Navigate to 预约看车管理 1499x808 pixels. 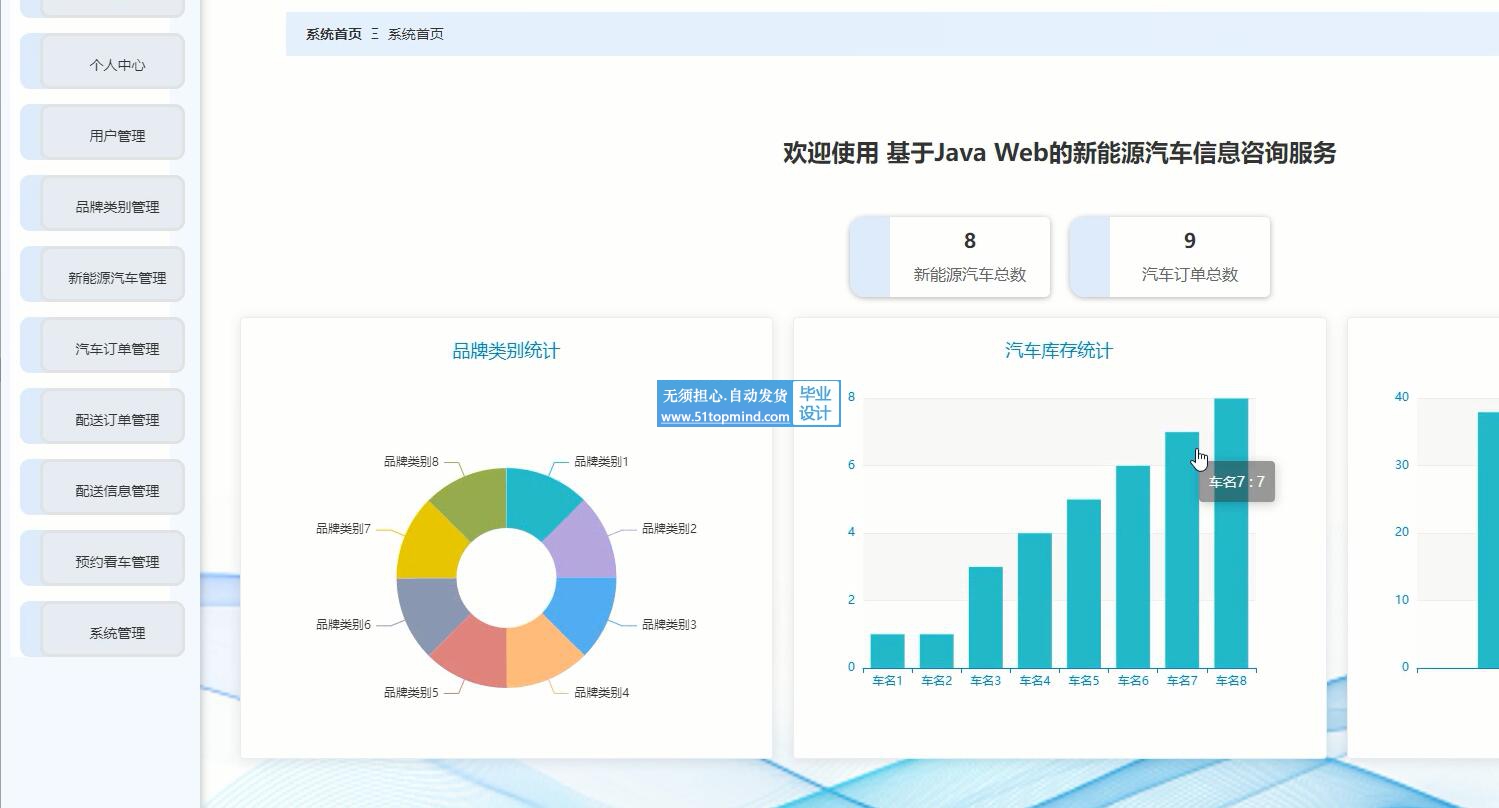coord(116,562)
